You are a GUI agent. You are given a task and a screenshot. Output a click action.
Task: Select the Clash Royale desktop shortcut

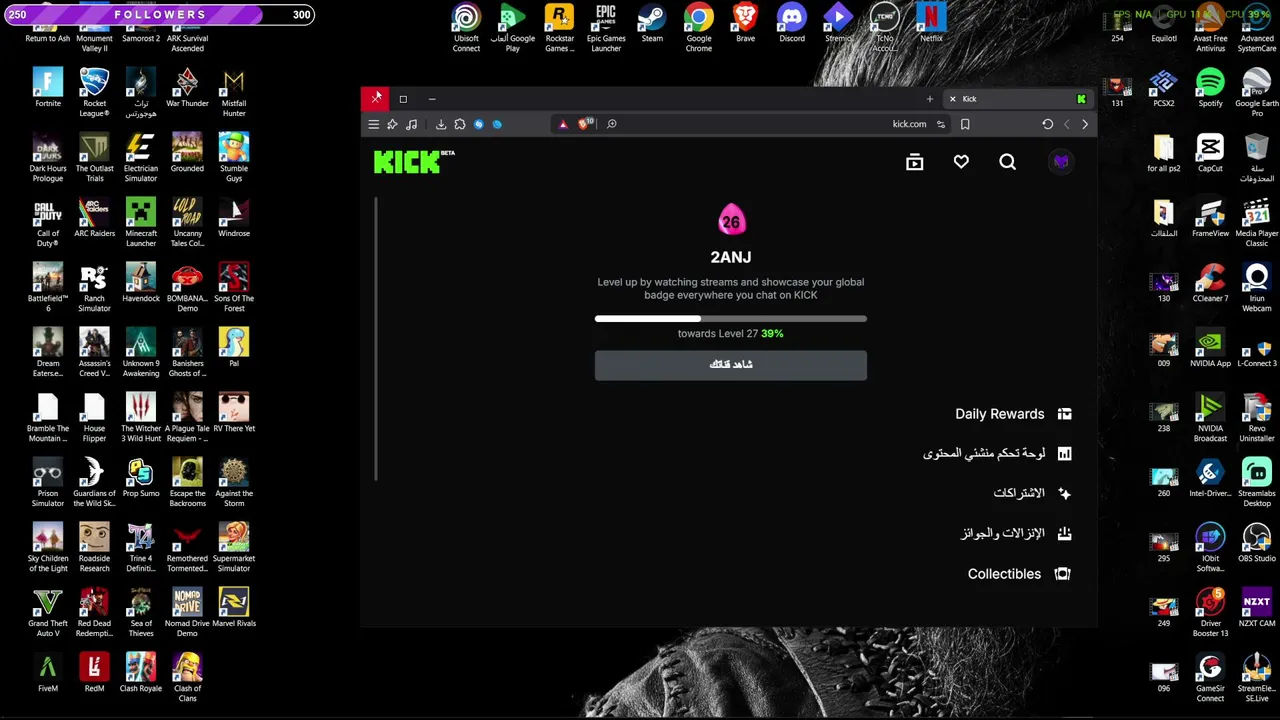click(141, 673)
